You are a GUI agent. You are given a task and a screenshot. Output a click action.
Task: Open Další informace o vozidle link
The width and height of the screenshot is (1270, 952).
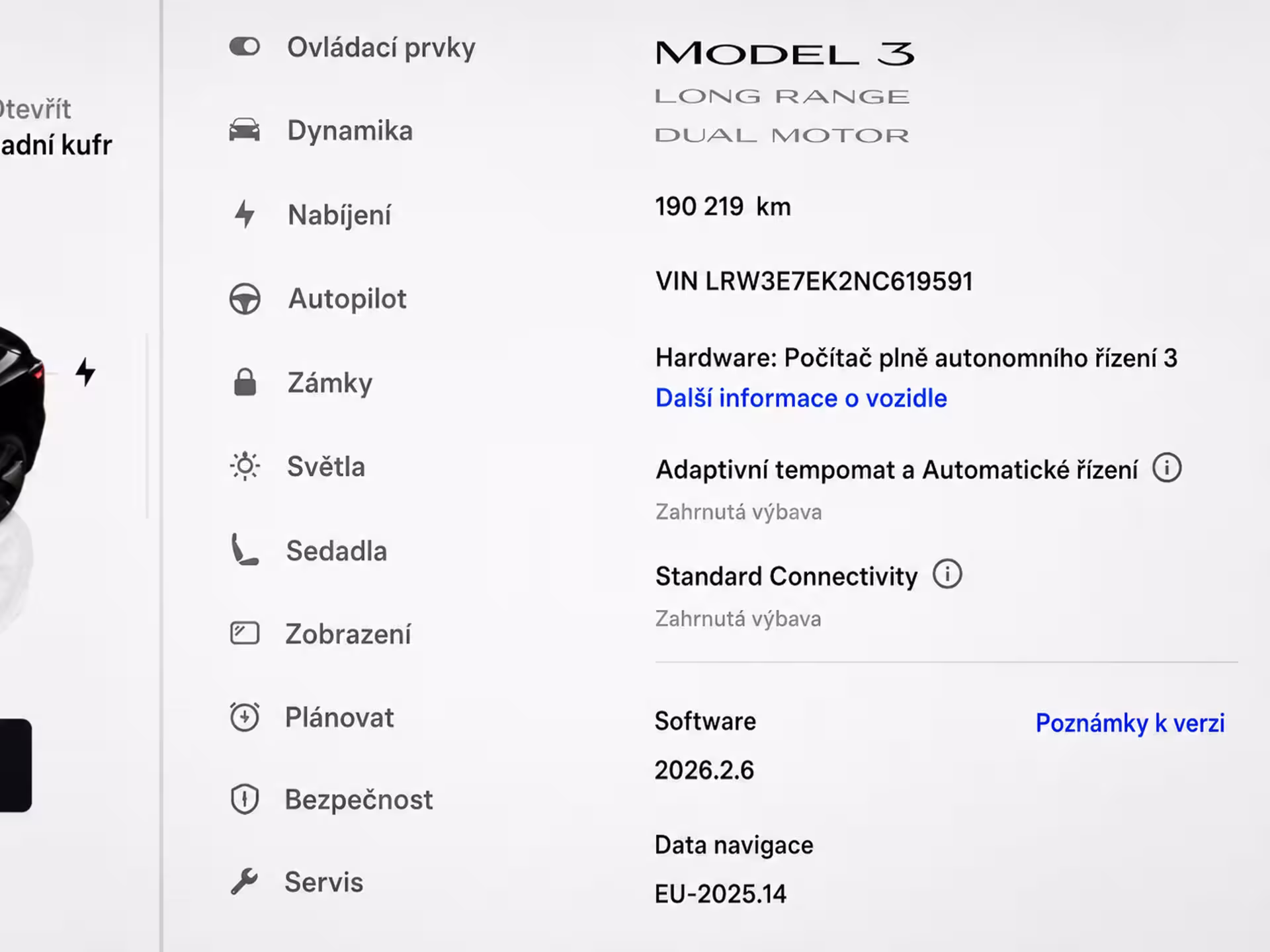coord(801,398)
